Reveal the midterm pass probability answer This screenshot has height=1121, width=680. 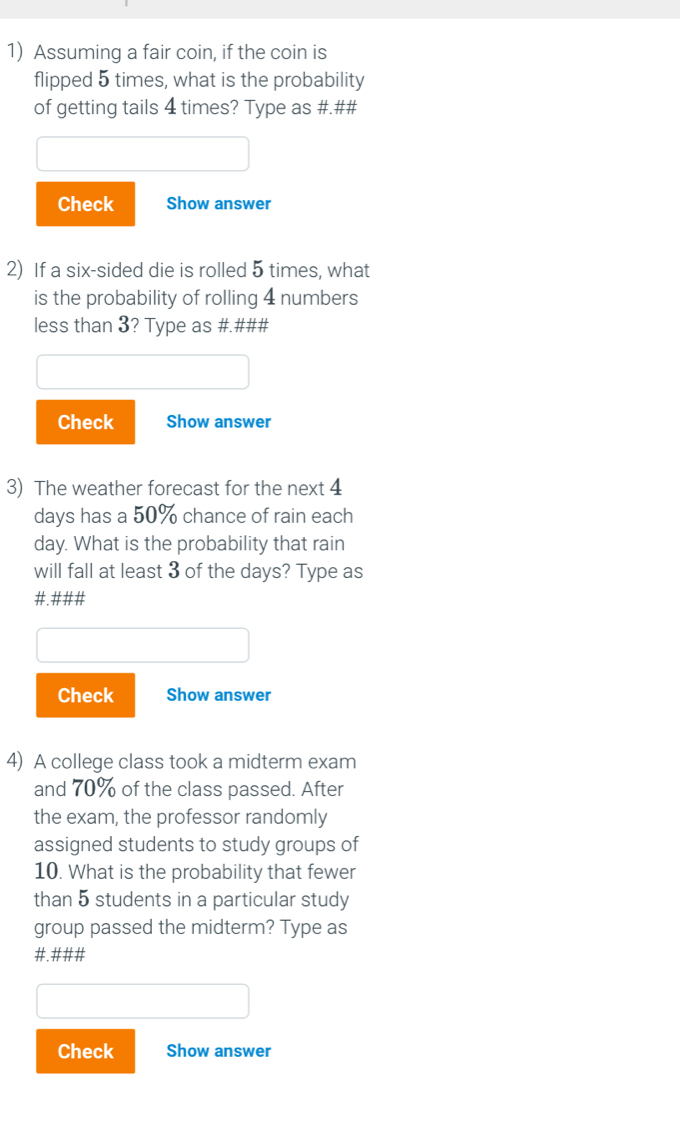218,1050
